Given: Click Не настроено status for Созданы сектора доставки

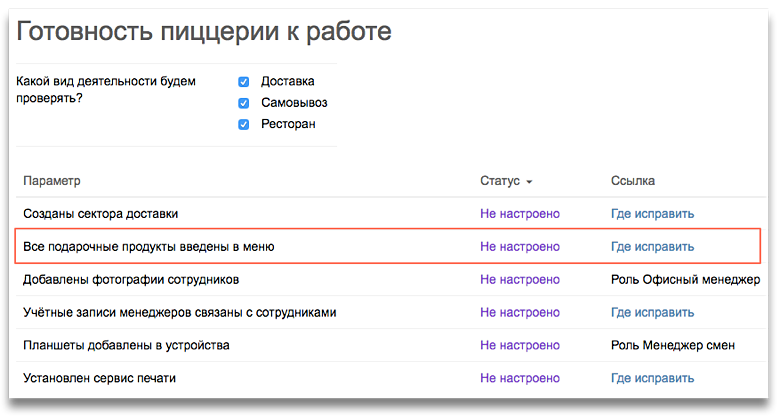Looking at the screenshot, I should (x=520, y=214).
